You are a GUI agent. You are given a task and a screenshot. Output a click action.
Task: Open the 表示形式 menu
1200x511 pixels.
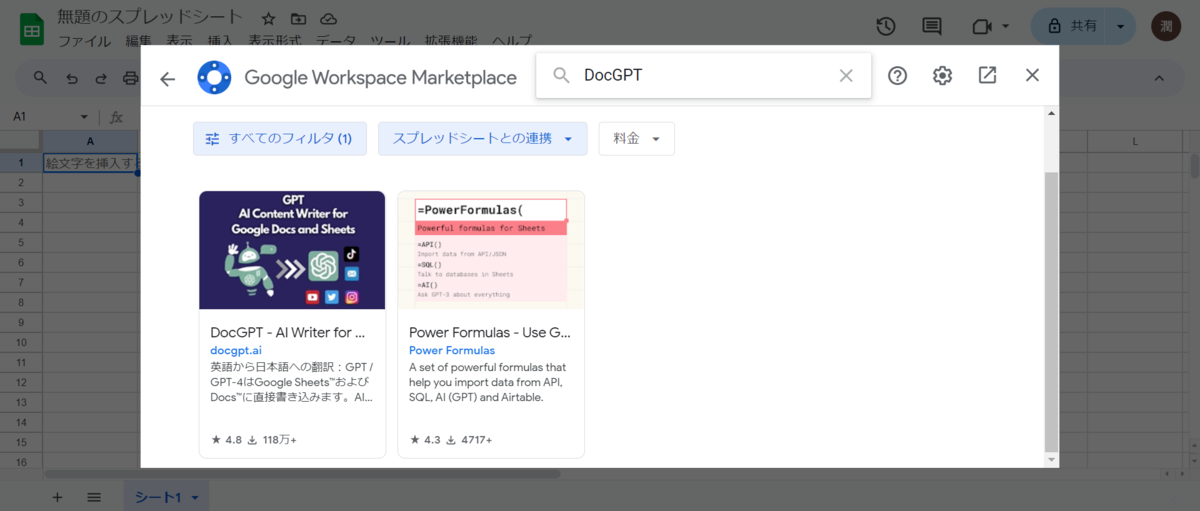(x=275, y=42)
